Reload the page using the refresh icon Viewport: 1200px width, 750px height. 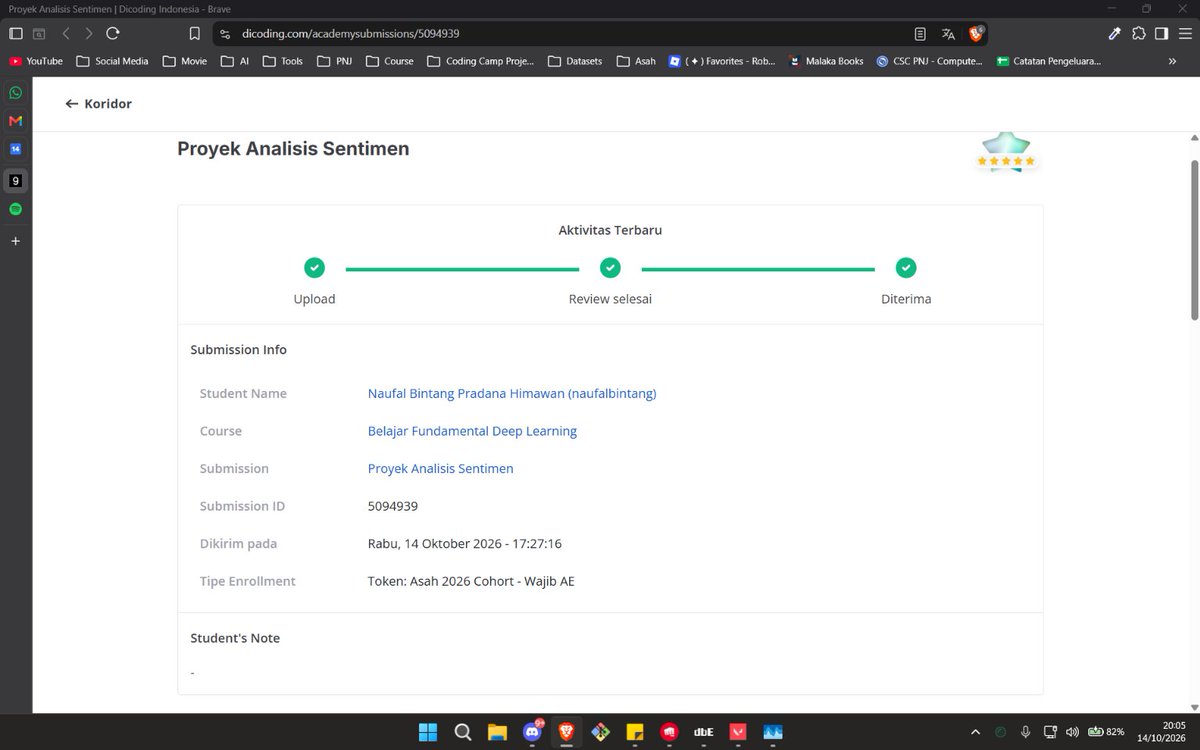point(113,33)
